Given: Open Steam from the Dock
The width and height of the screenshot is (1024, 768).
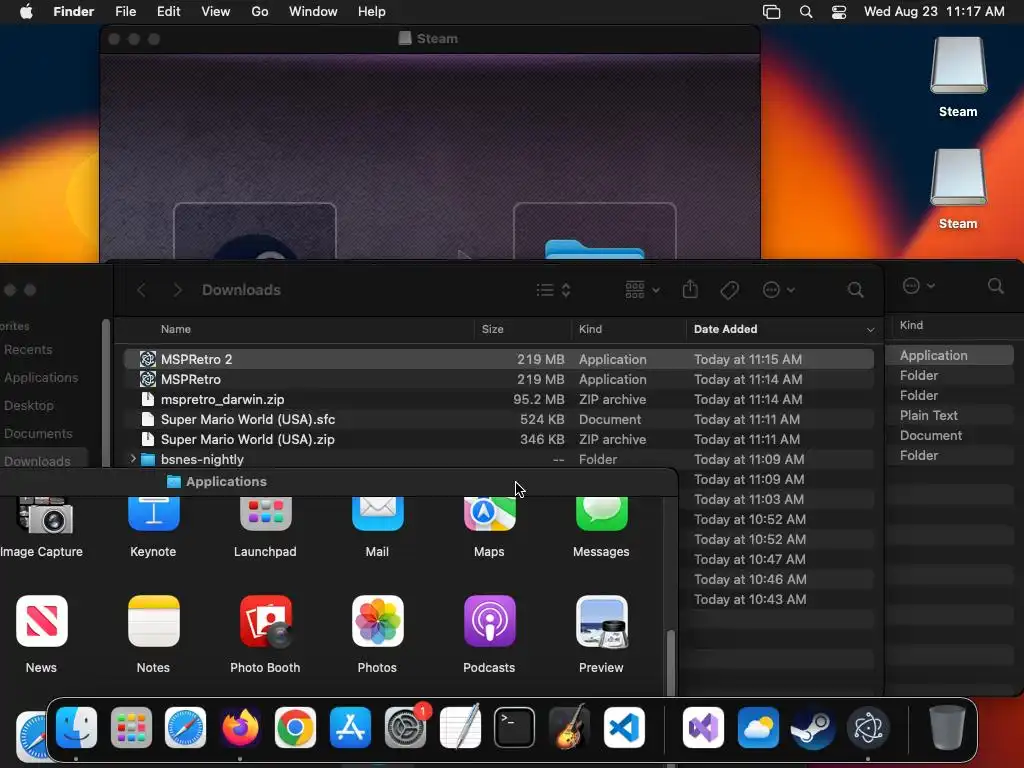Looking at the screenshot, I should (x=813, y=728).
